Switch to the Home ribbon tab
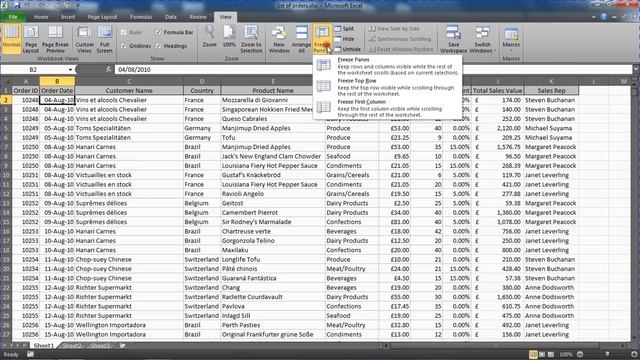Viewport: 640px width, 360px height. pos(41,17)
